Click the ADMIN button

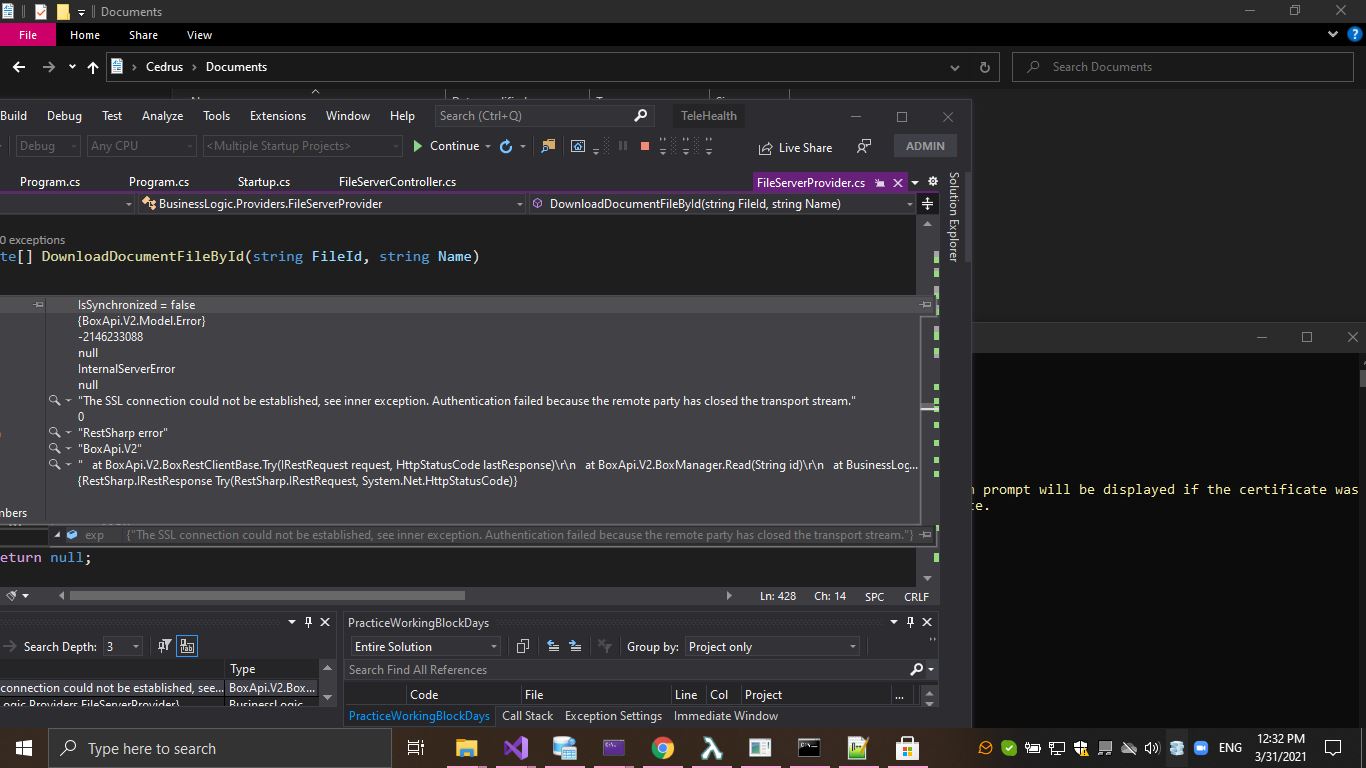click(x=925, y=146)
